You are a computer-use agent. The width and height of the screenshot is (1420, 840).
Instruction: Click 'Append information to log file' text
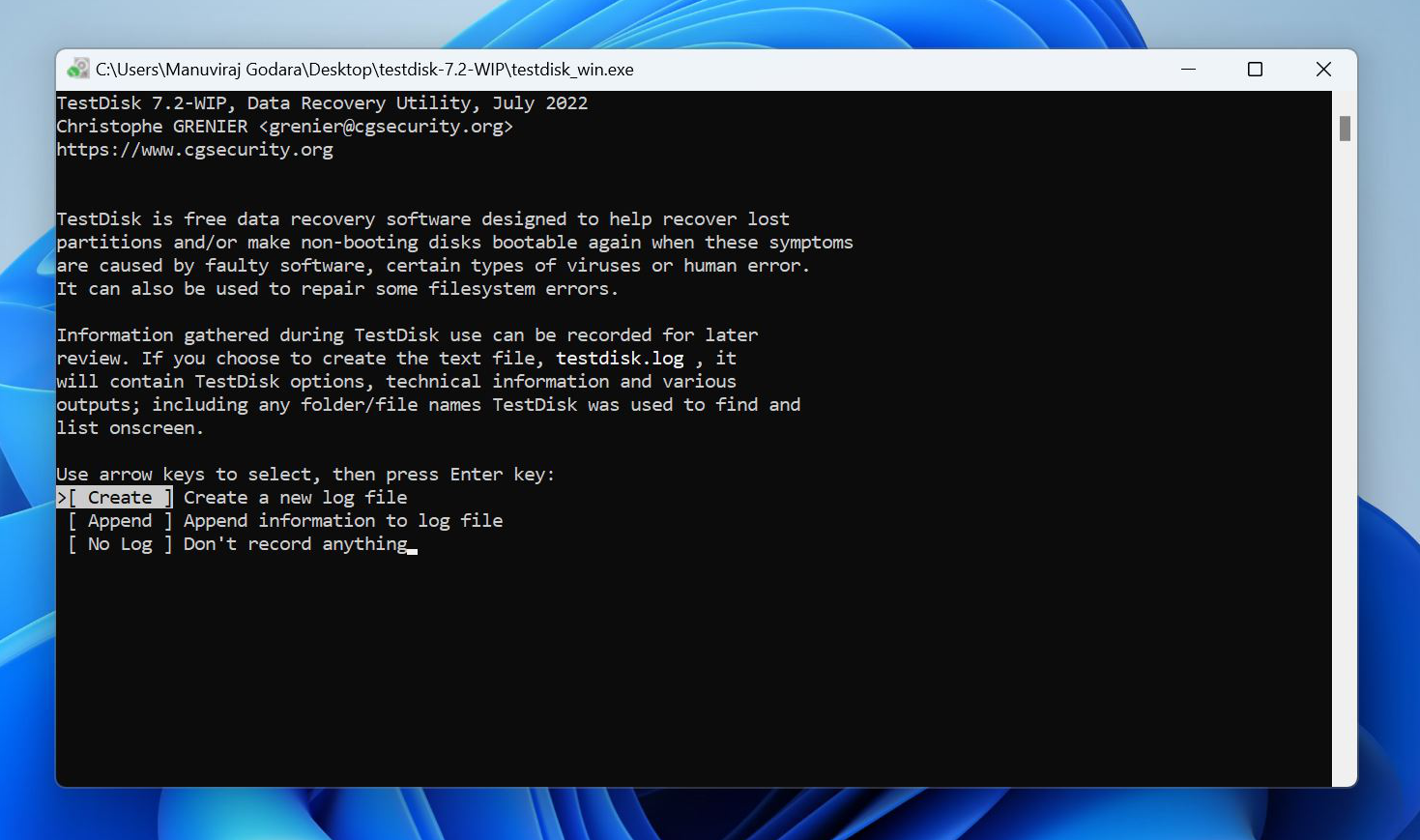tap(343, 521)
